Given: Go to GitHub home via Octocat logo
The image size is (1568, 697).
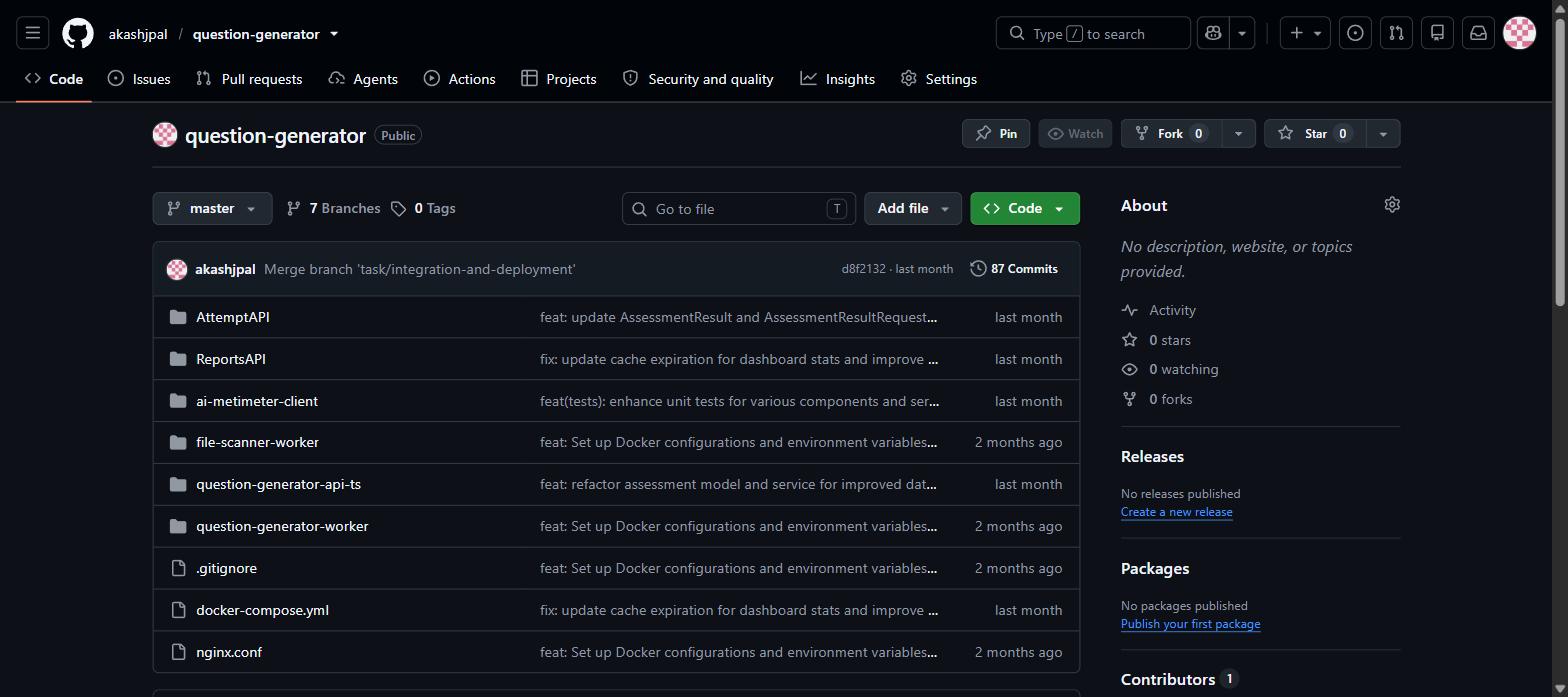Looking at the screenshot, I should pos(78,33).
